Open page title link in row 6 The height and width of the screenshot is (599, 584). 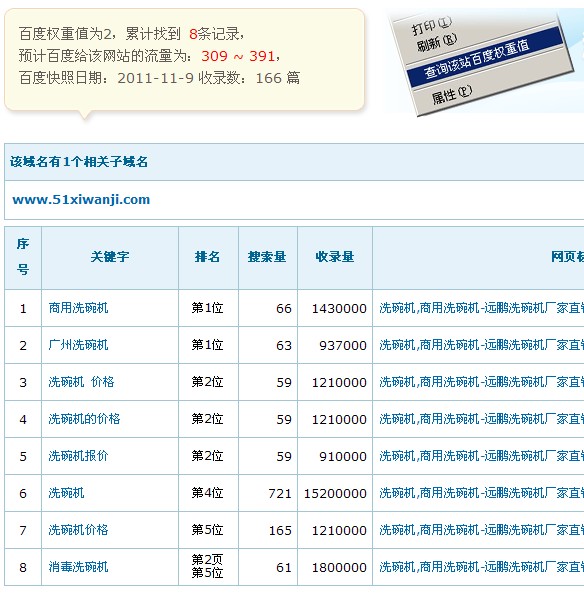481,493
